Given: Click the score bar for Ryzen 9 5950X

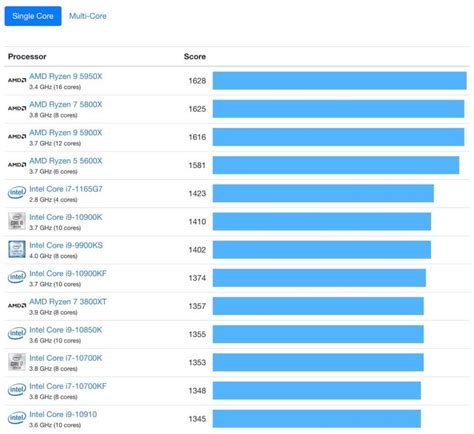Looking at the screenshot, I should coord(340,81).
